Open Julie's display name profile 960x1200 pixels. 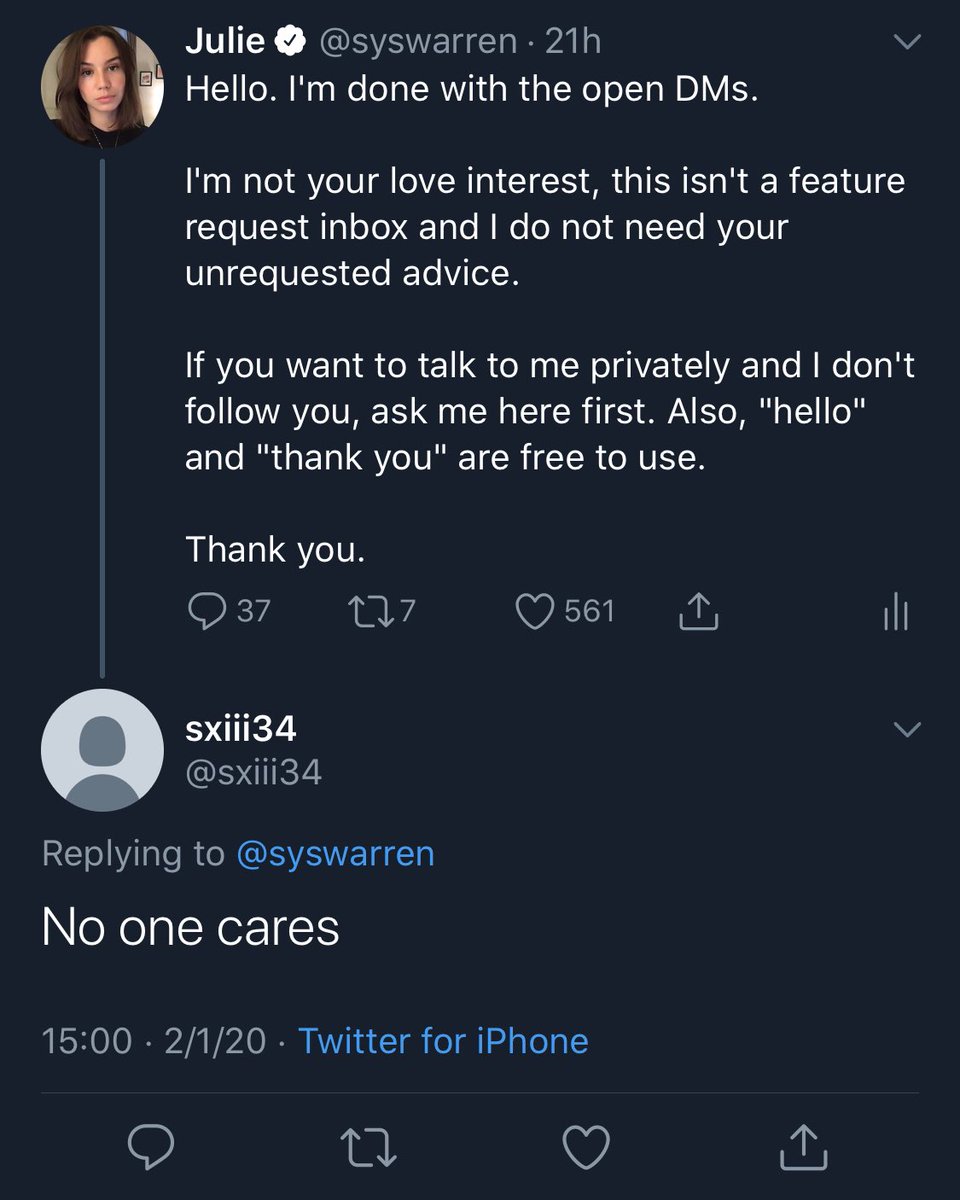point(226,41)
